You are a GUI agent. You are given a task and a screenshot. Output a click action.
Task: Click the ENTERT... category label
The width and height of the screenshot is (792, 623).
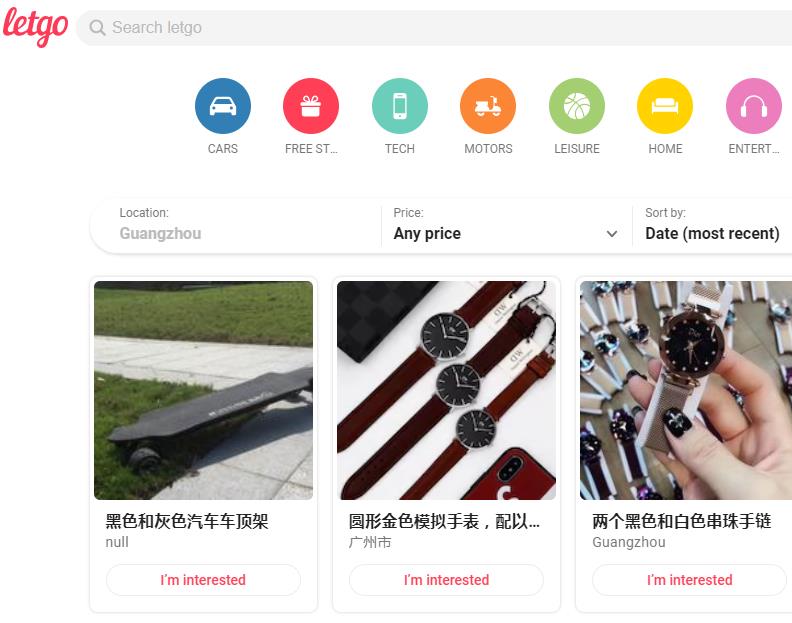click(x=754, y=149)
